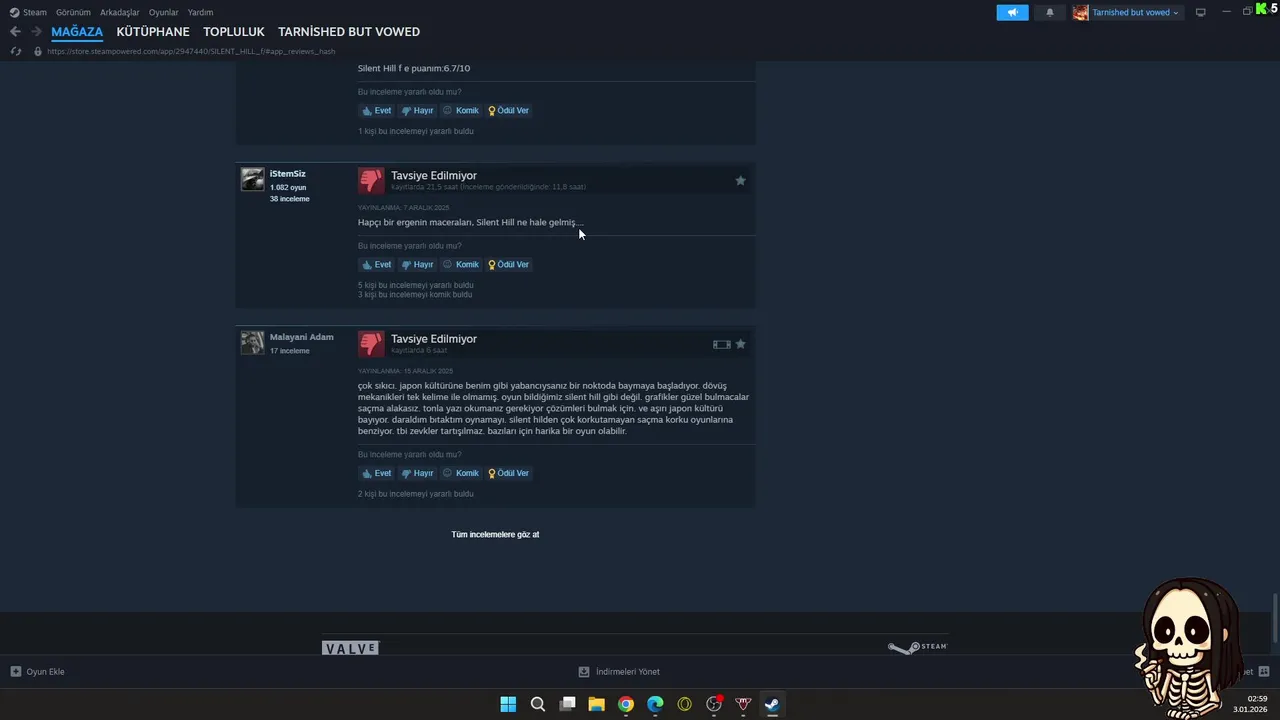This screenshot has width=1280, height=720.
Task: Mark iStemSiz's review as Komik
Action: 461,265
